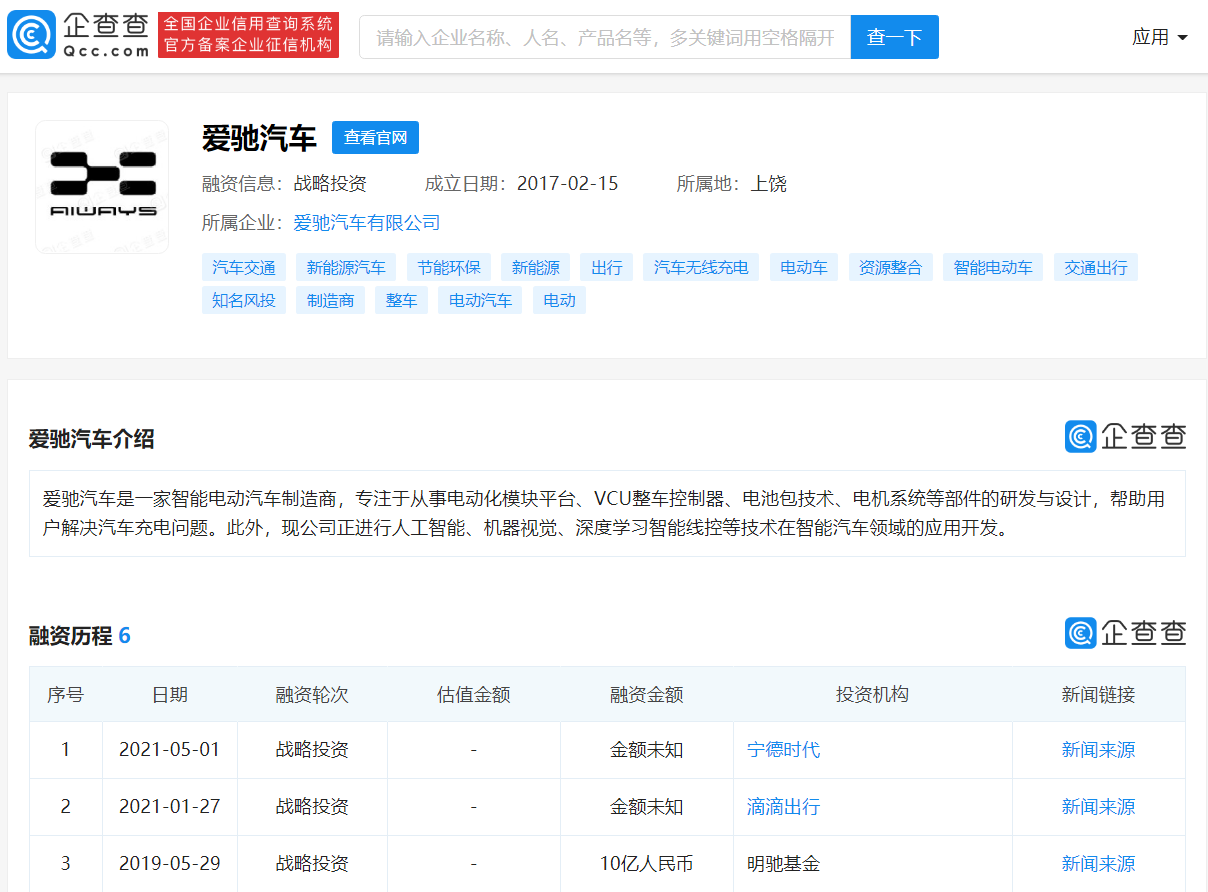
Task: Open 新闻来源 for 2021-05-01 round
Action: pyautogui.click(x=1099, y=750)
